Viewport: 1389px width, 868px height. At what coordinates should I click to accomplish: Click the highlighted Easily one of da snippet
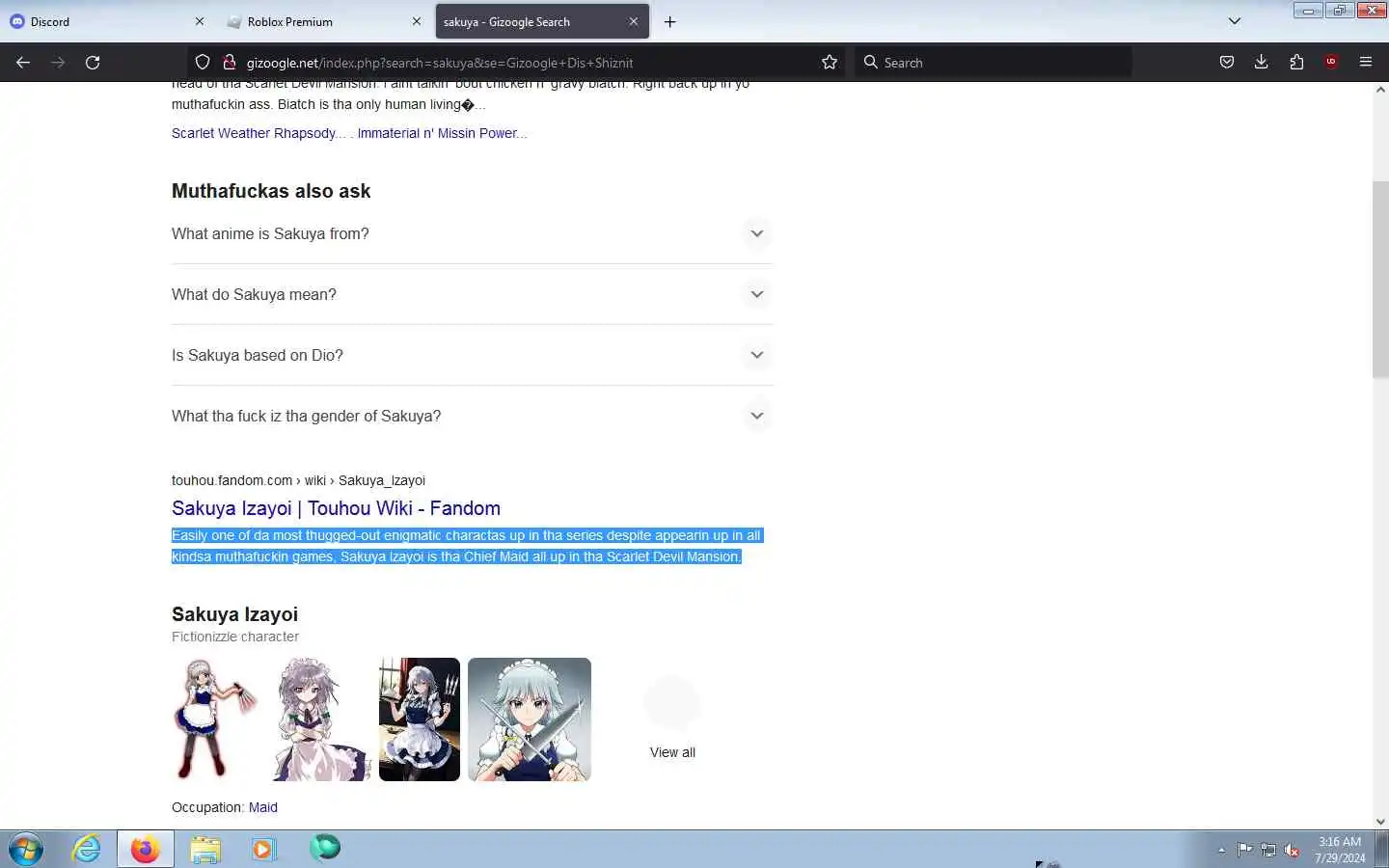pyautogui.click(x=467, y=546)
